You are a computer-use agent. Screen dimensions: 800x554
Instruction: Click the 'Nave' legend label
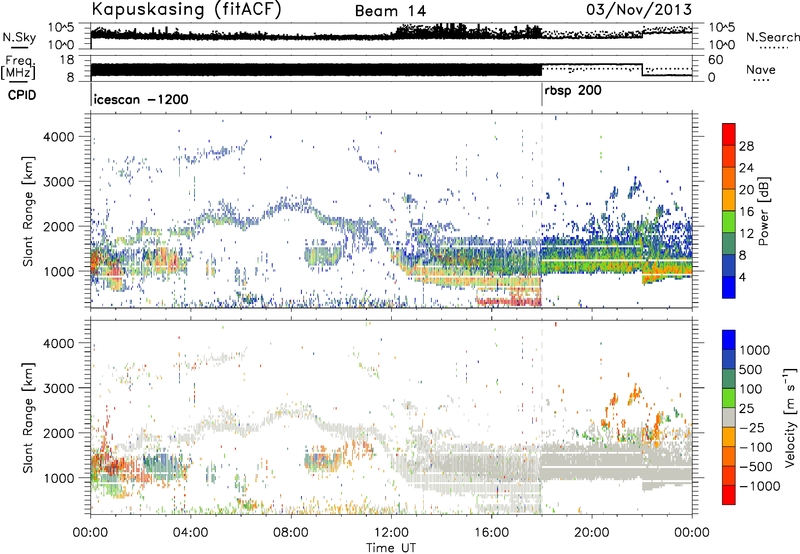[761, 69]
